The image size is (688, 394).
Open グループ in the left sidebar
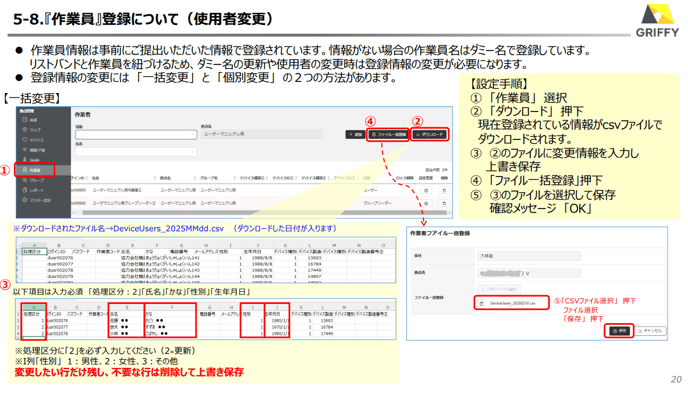[x=34, y=180]
